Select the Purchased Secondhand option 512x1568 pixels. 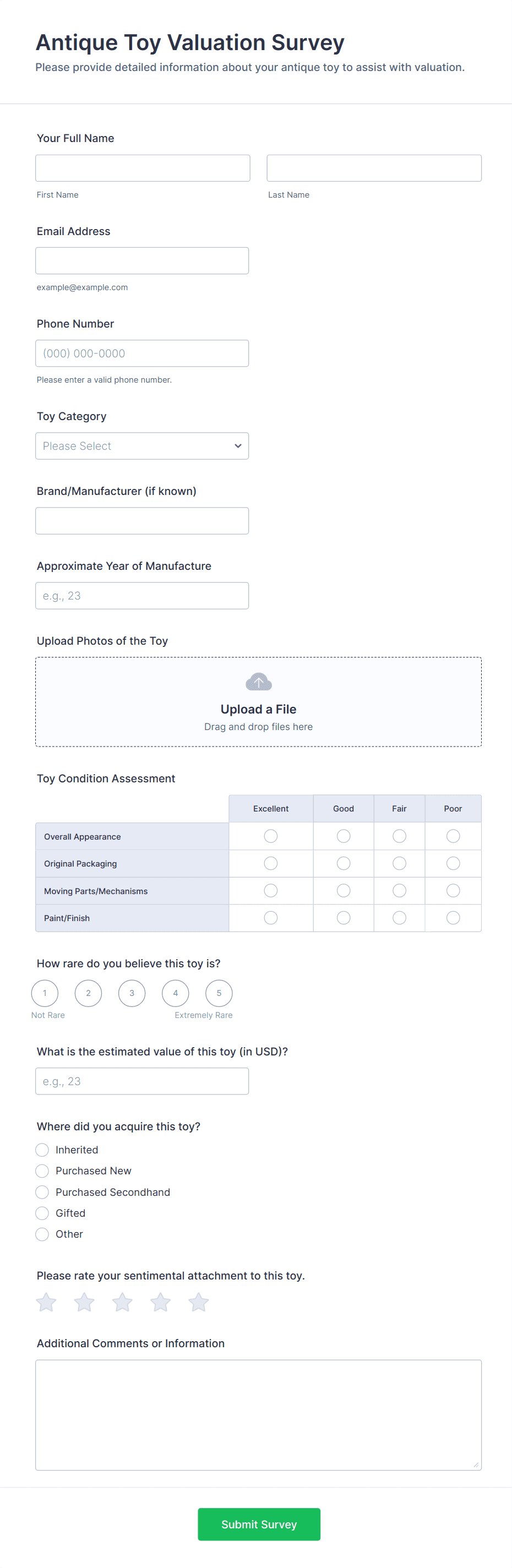pos(42,1191)
